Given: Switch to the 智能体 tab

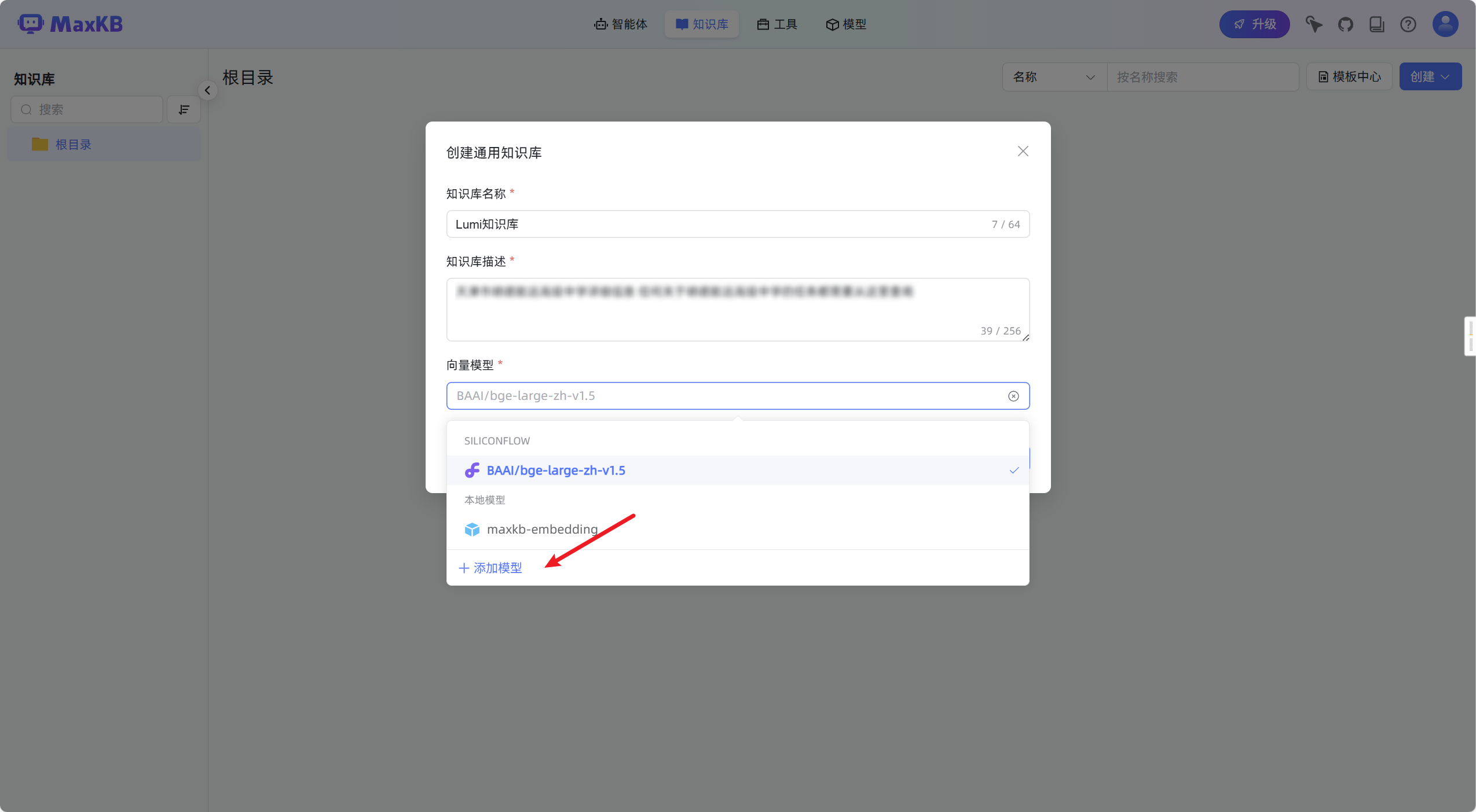Looking at the screenshot, I should tap(621, 24).
